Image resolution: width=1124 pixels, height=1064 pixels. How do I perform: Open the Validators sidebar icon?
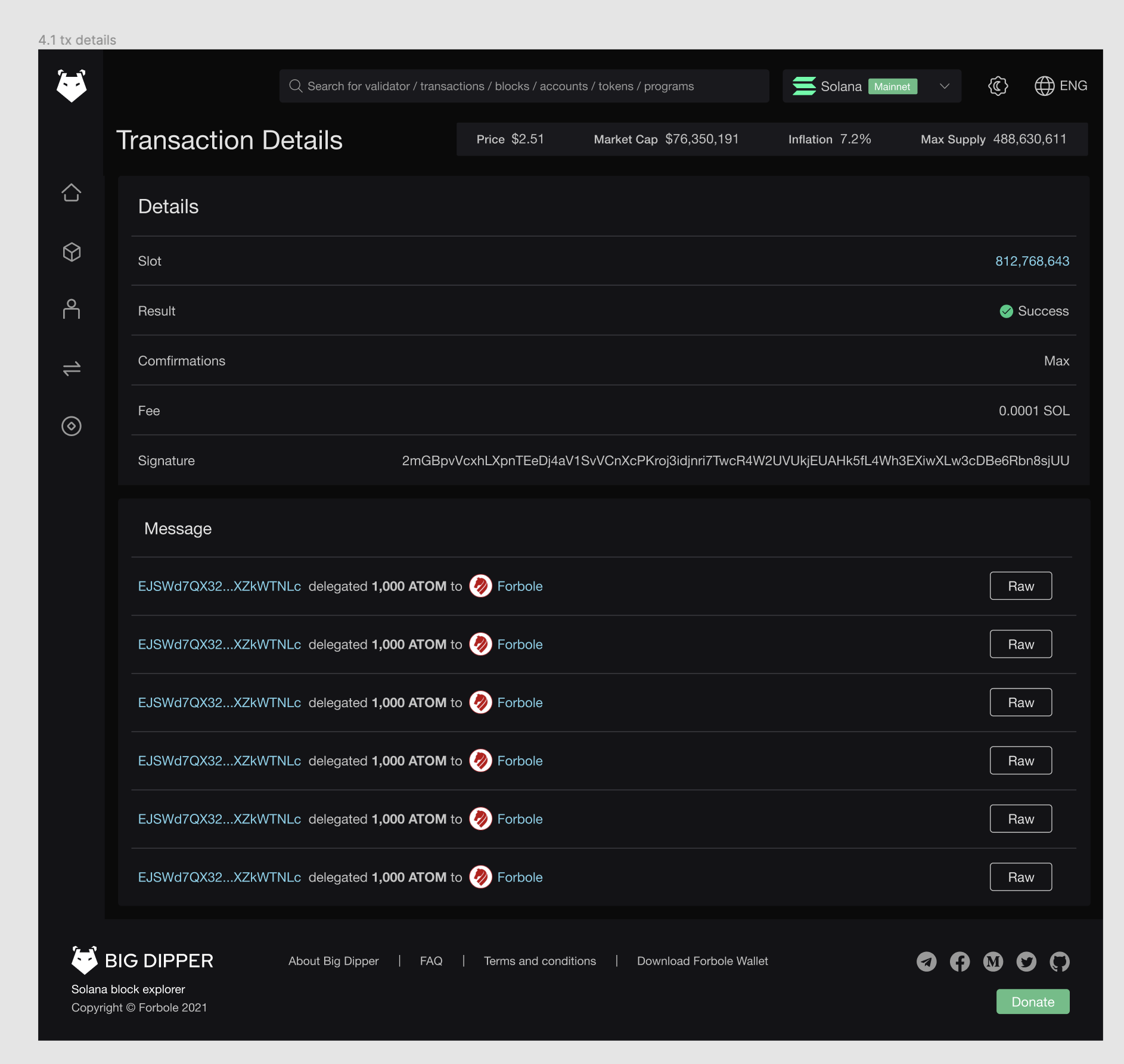click(x=72, y=427)
